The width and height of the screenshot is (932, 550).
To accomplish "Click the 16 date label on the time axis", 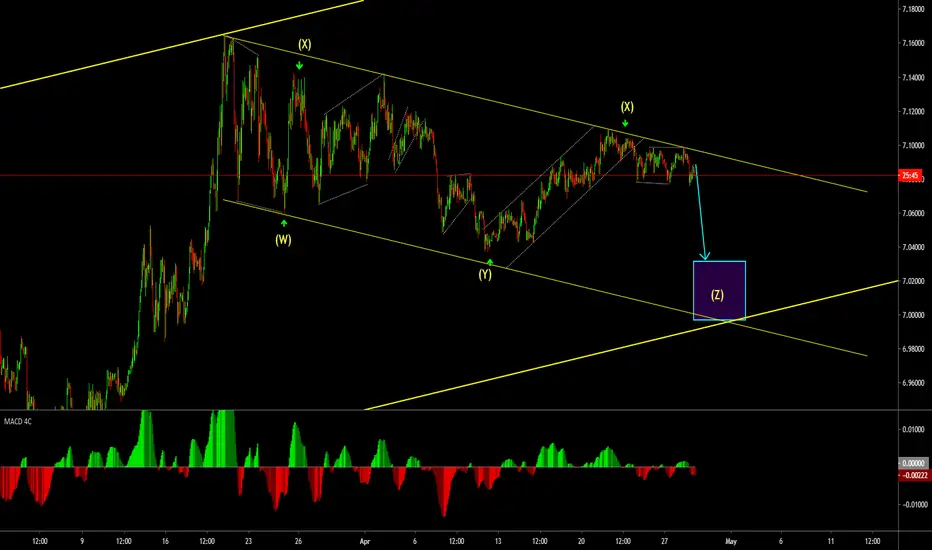I will coord(165,542).
